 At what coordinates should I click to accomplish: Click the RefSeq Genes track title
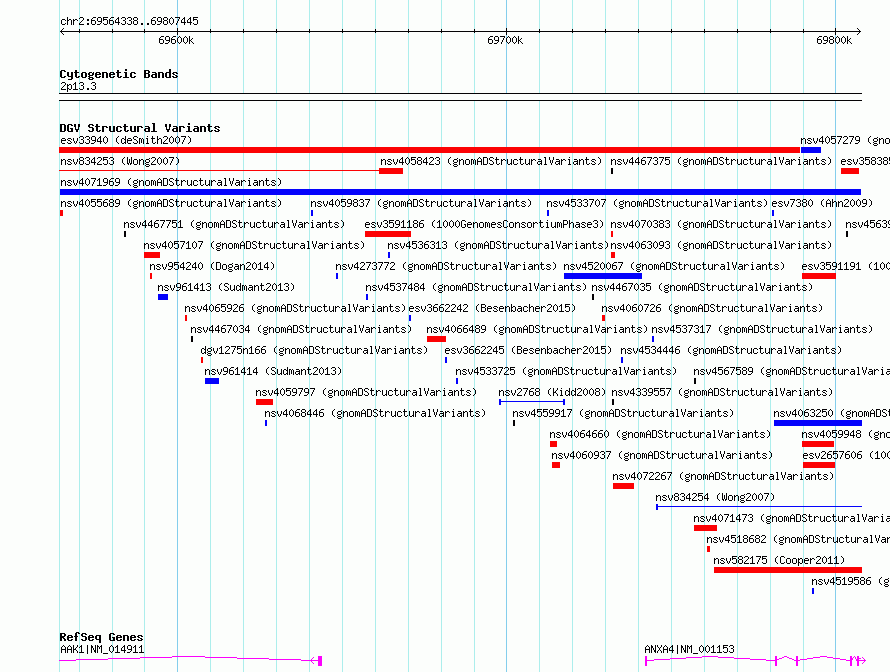coord(102,637)
